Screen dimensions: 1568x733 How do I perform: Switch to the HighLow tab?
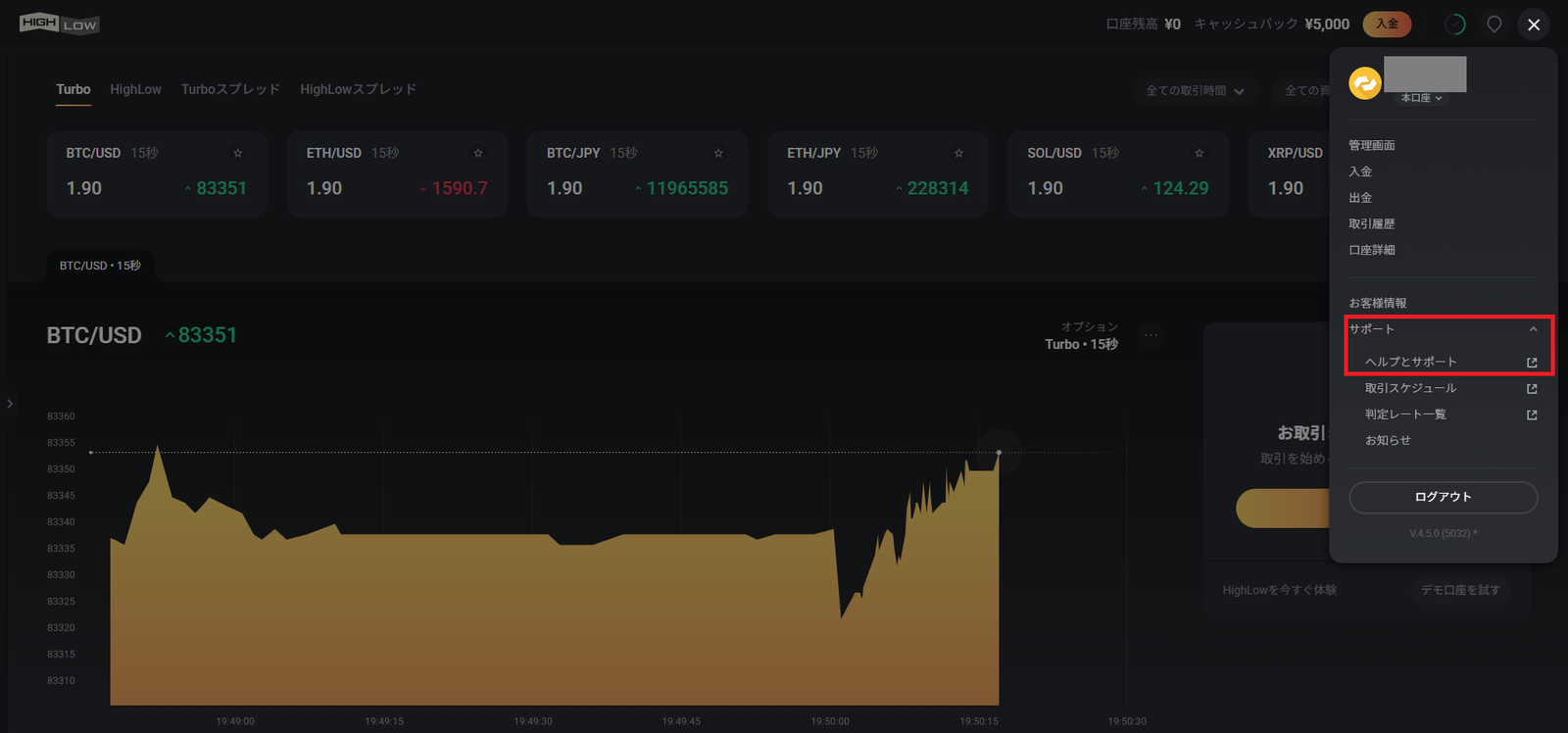[135, 89]
